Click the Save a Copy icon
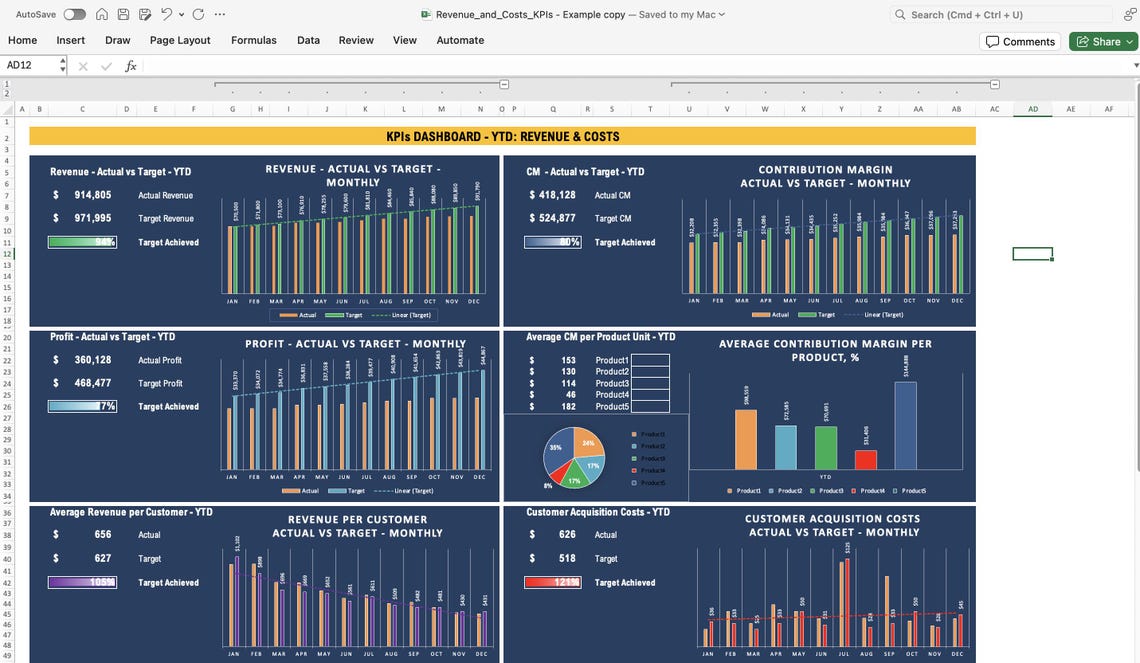Image resolution: width=1140 pixels, height=663 pixels. (x=144, y=14)
